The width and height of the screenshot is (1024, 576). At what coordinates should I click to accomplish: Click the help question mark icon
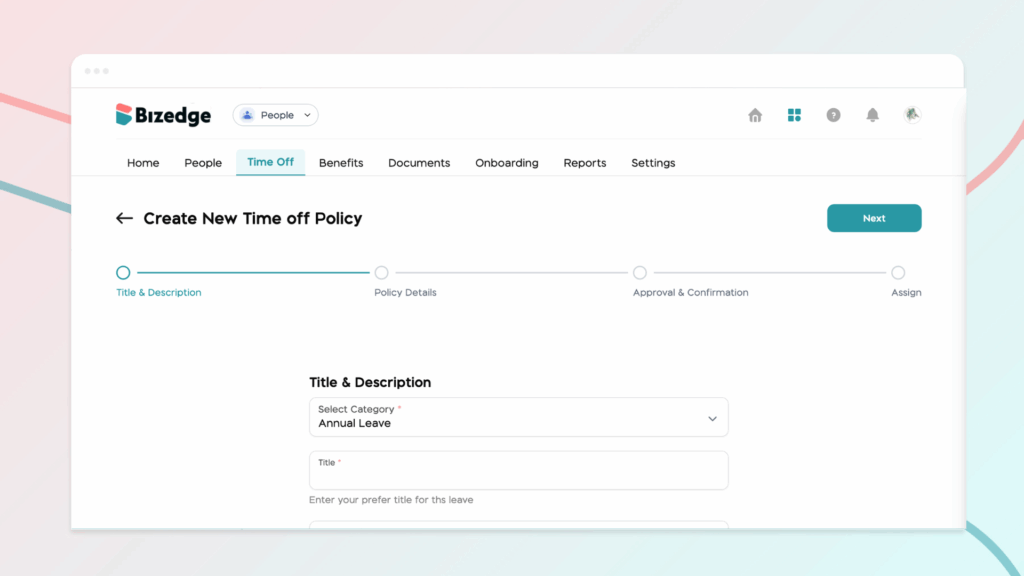click(x=833, y=115)
